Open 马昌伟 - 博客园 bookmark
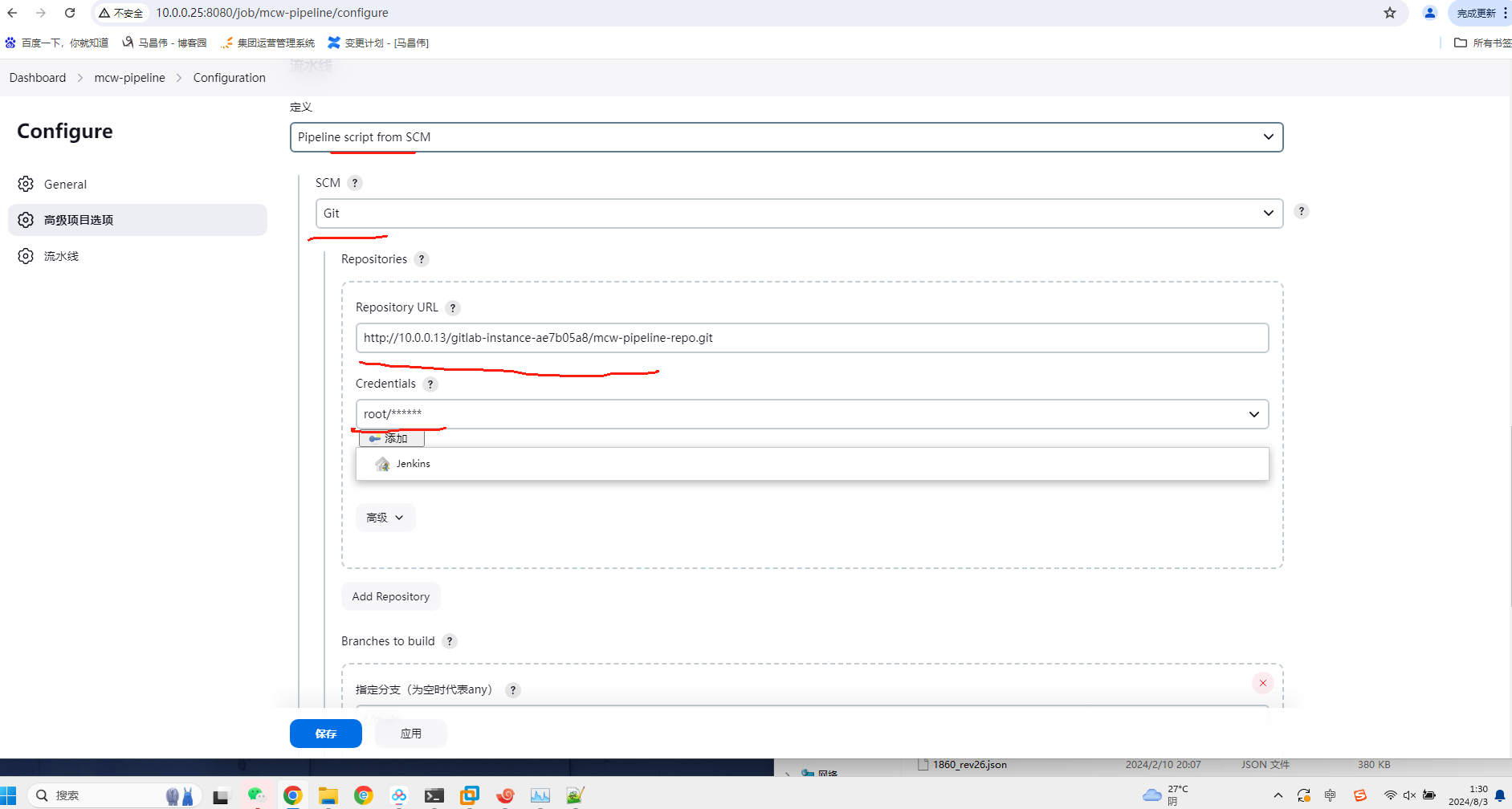 tap(165, 43)
